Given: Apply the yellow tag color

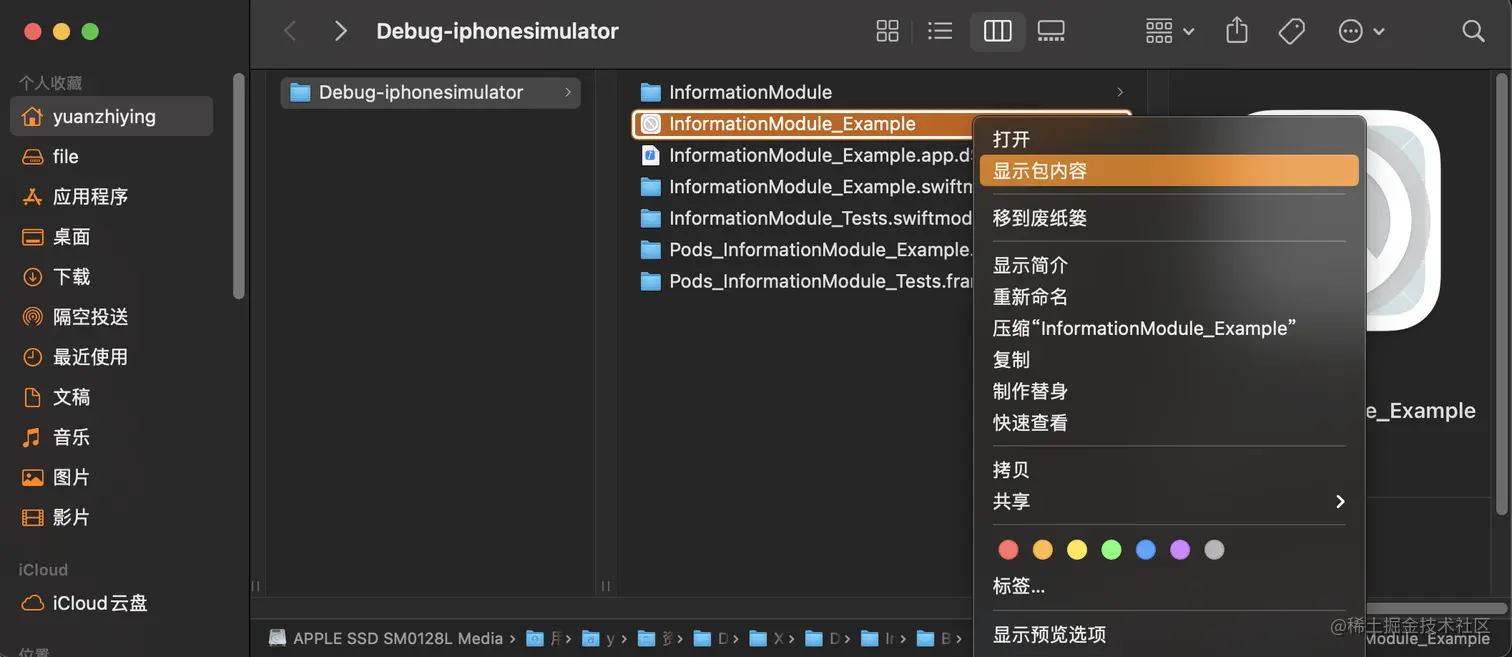Looking at the screenshot, I should pos(1077,549).
